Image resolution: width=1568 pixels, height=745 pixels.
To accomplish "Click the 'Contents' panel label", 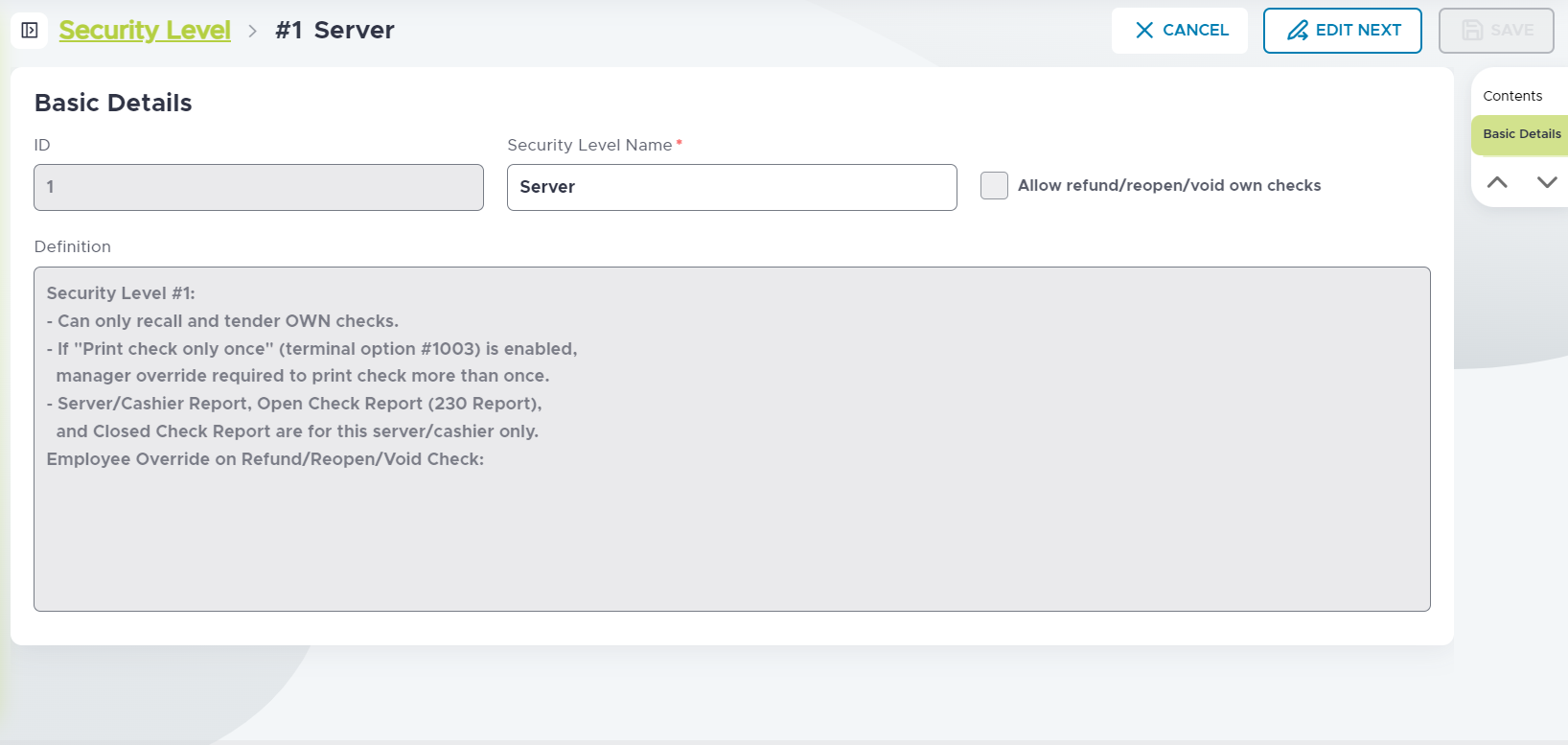I will coord(1512,96).
